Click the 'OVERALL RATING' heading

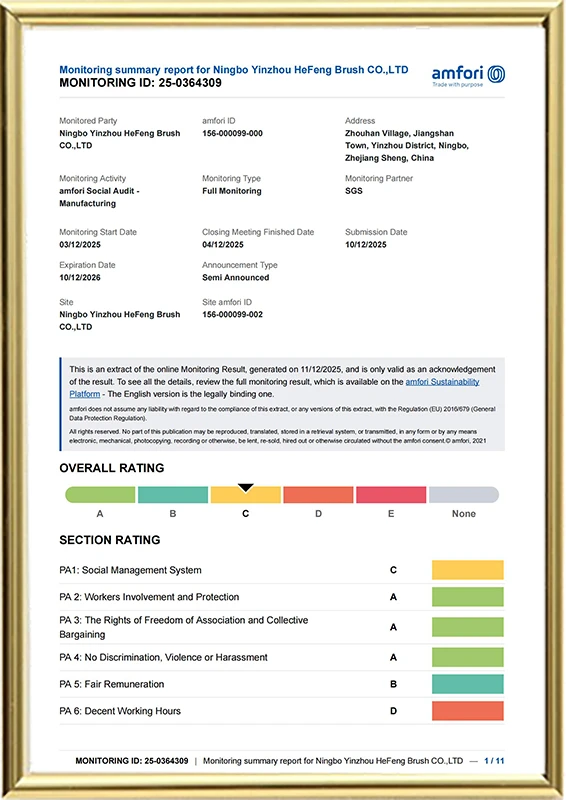[112, 468]
